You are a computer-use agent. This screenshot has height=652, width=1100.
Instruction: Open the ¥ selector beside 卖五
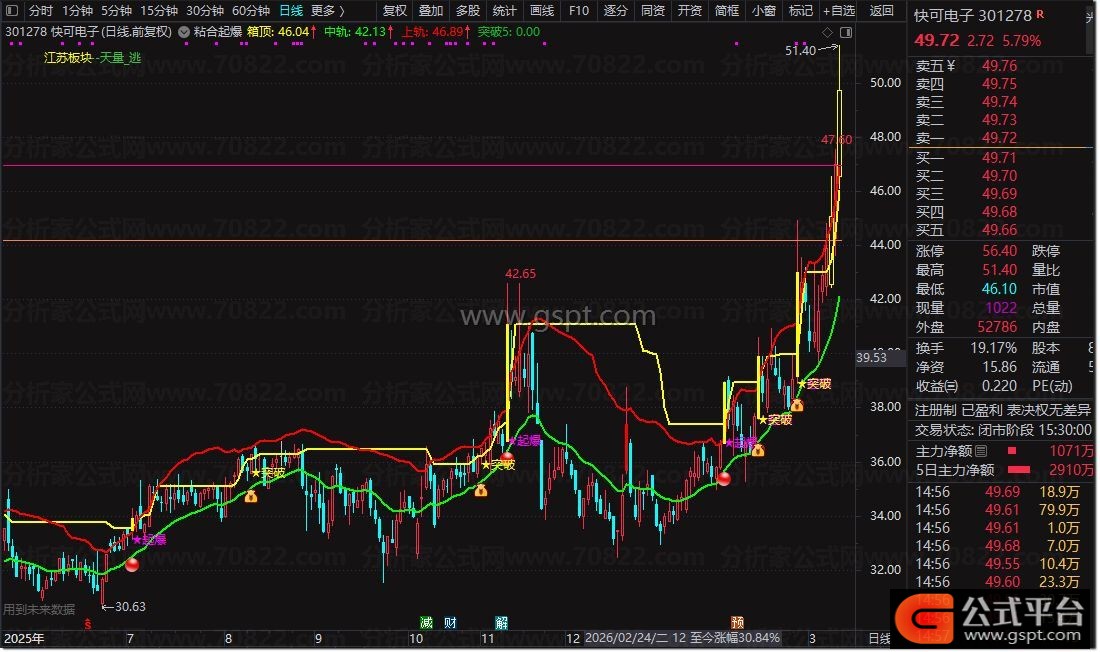click(x=952, y=66)
